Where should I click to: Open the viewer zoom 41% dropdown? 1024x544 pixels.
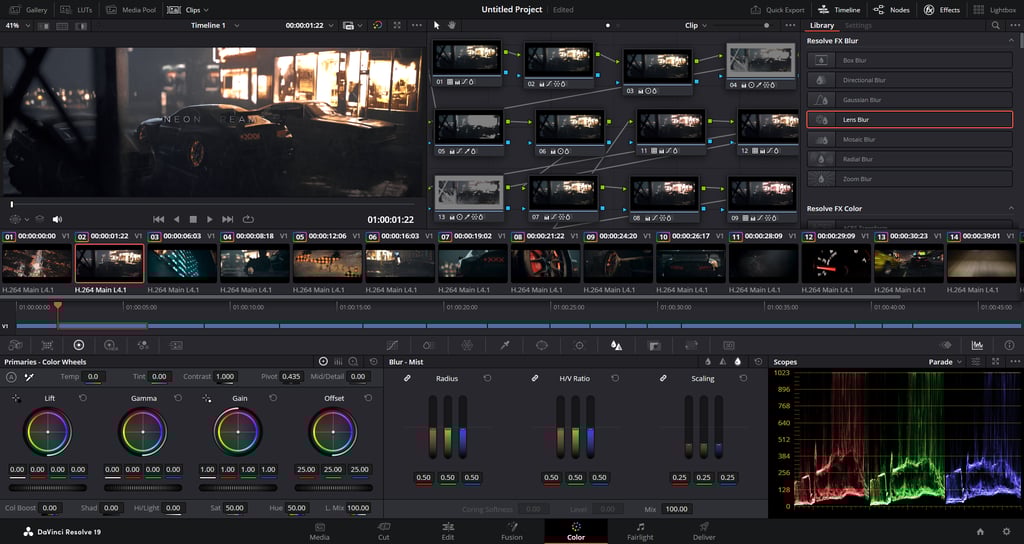point(17,25)
